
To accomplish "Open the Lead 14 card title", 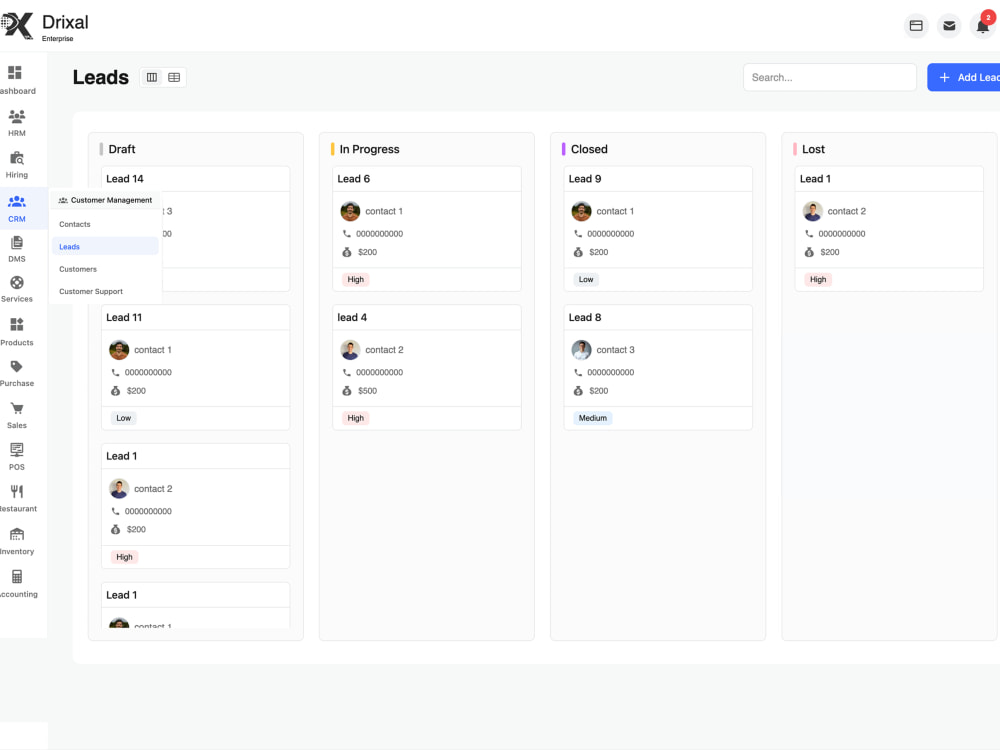I will [x=125, y=179].
